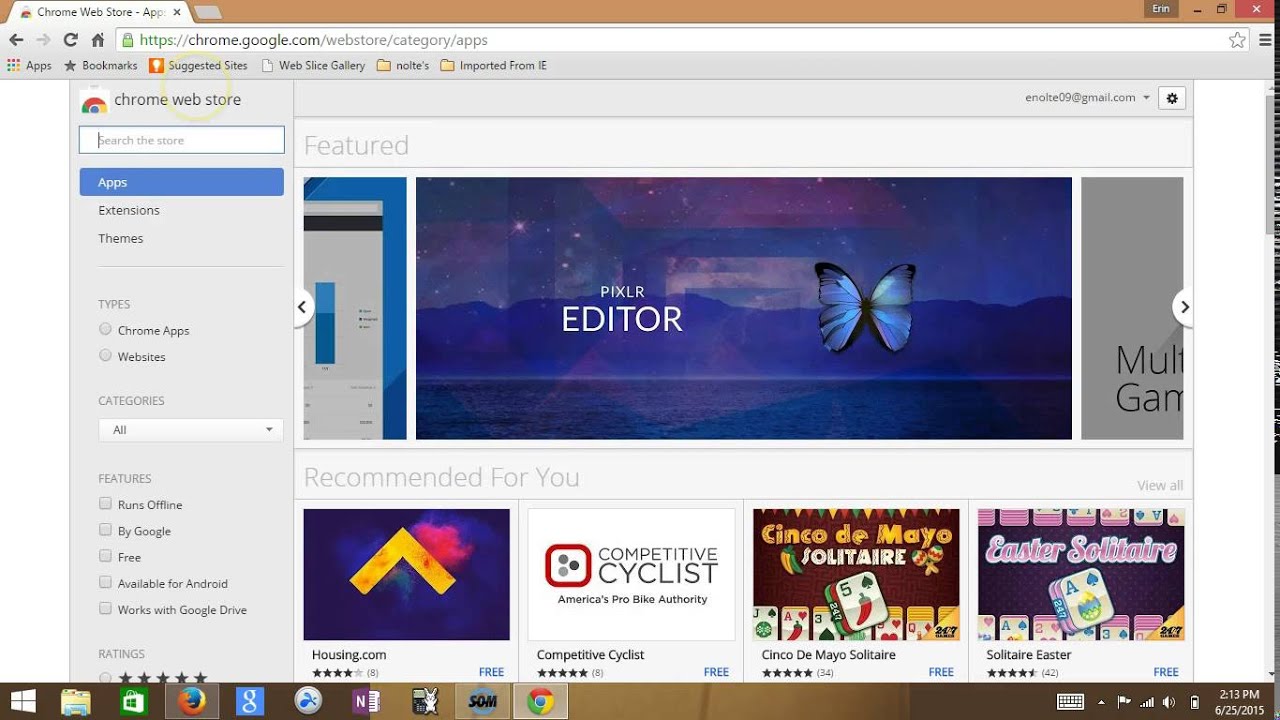Show previous featured banner with left arrow

tap(301, 307)
